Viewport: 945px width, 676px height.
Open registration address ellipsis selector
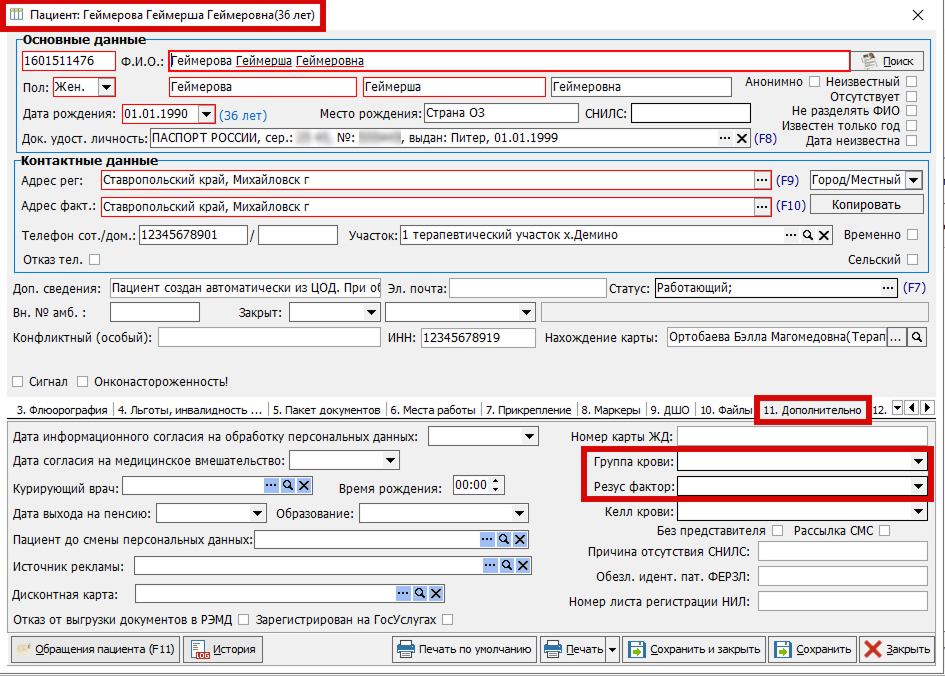[762, 180]
